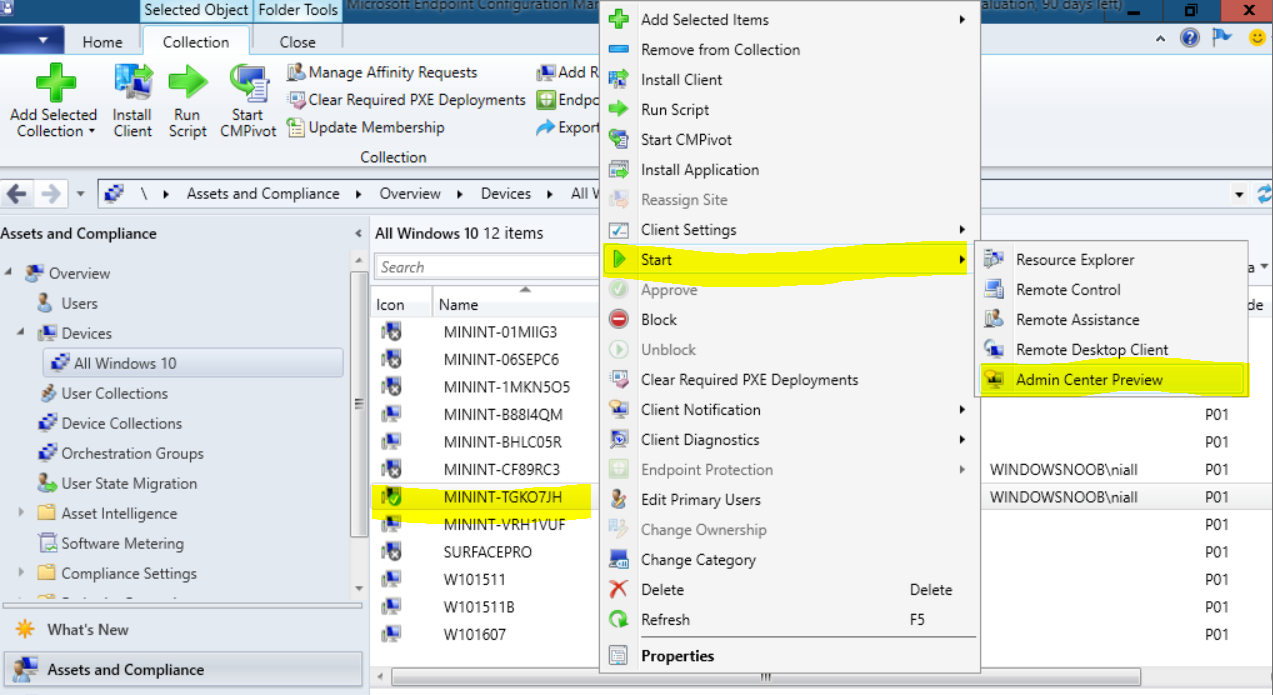This screenshot has width=1273, height=695.
Task: Launch Remote Control from Start submenu
Action: tap(1112, 289)
